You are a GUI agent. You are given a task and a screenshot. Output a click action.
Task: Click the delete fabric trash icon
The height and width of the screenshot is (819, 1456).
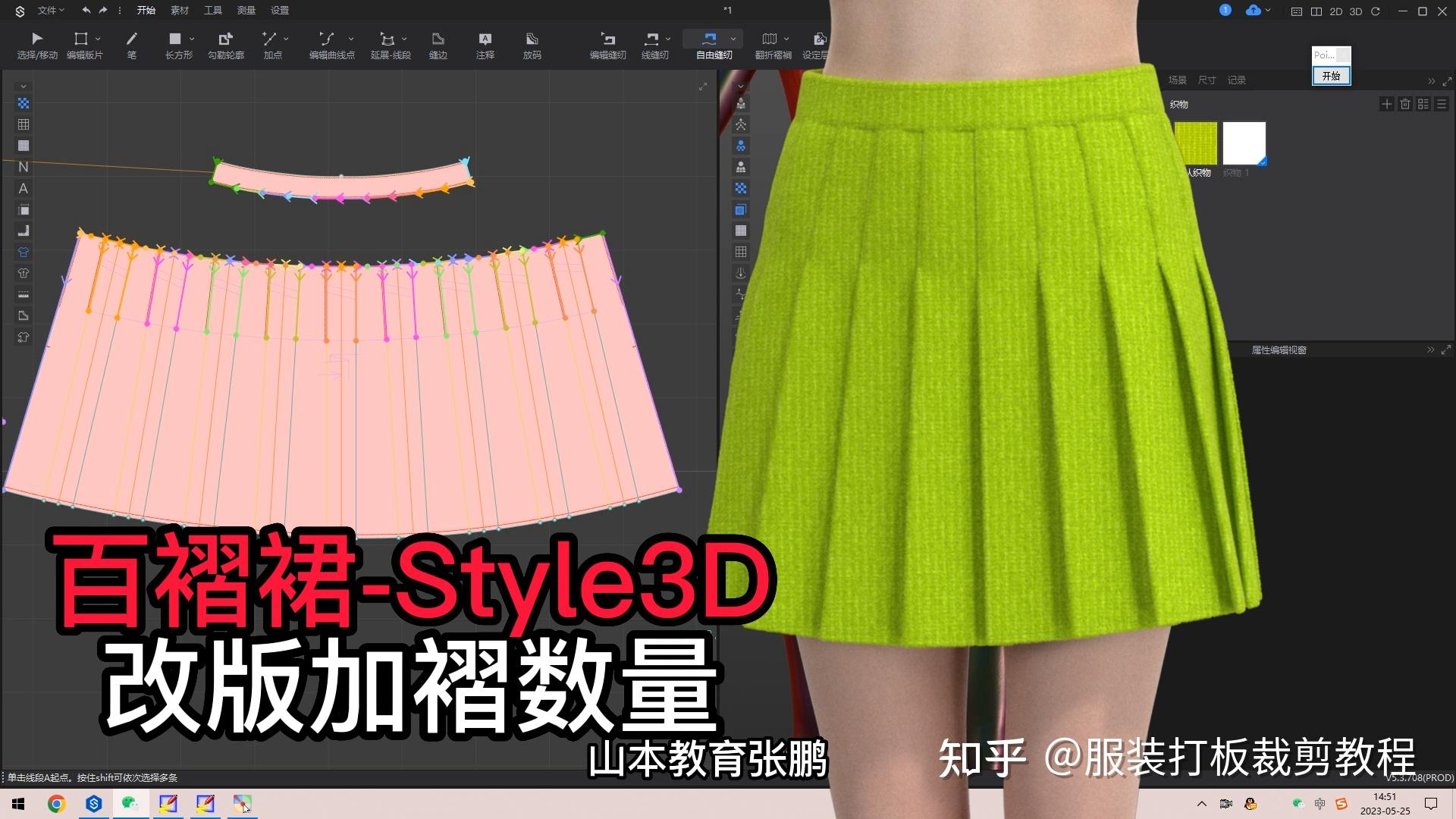1405,104
